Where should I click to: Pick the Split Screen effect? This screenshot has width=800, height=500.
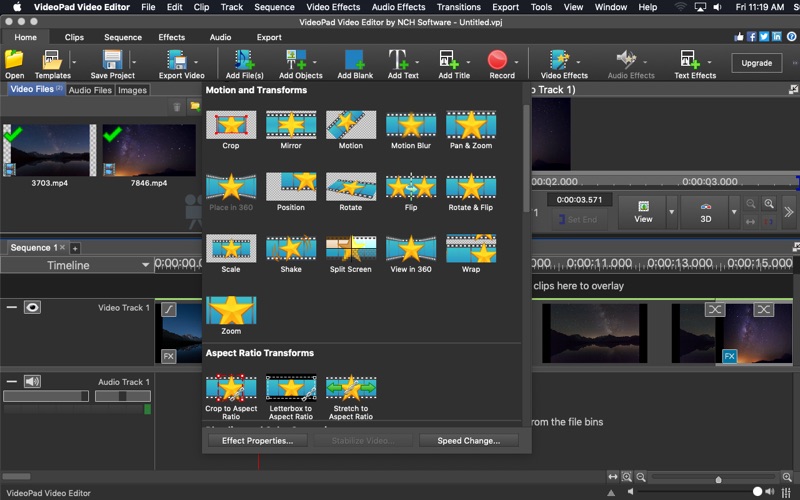click(x=351, y=249)
